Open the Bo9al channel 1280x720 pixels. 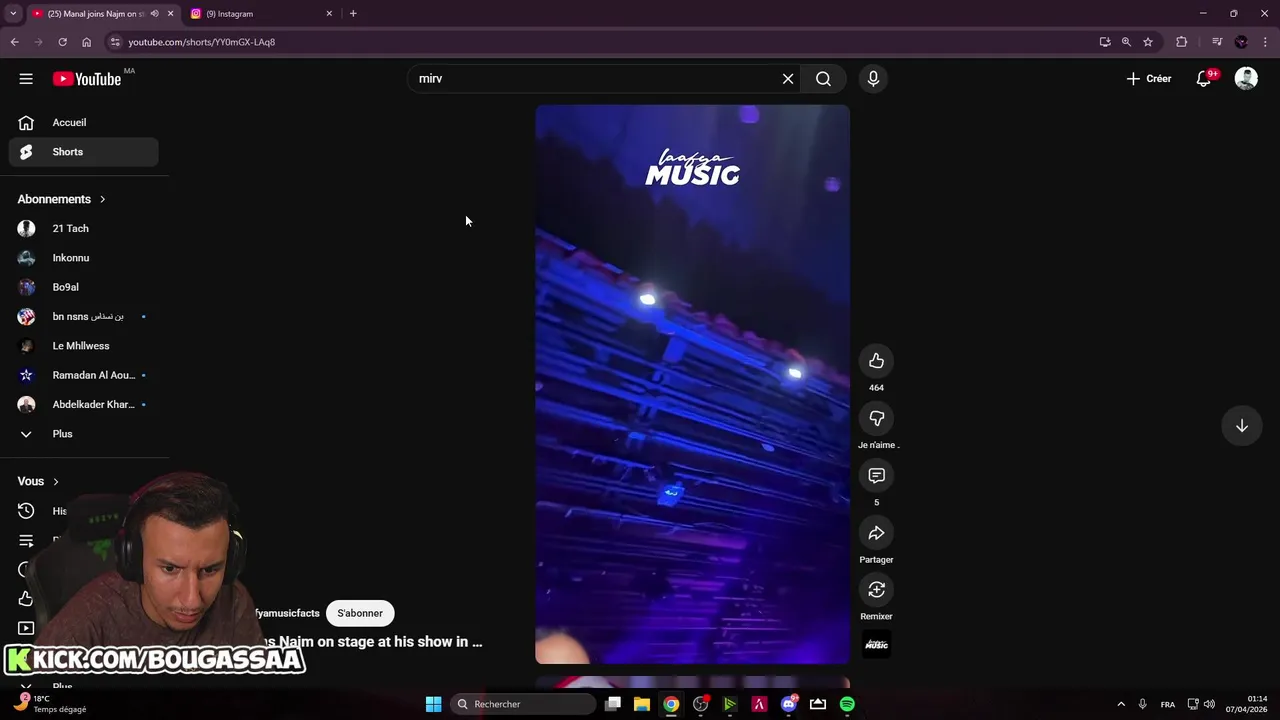coord(84,287)
